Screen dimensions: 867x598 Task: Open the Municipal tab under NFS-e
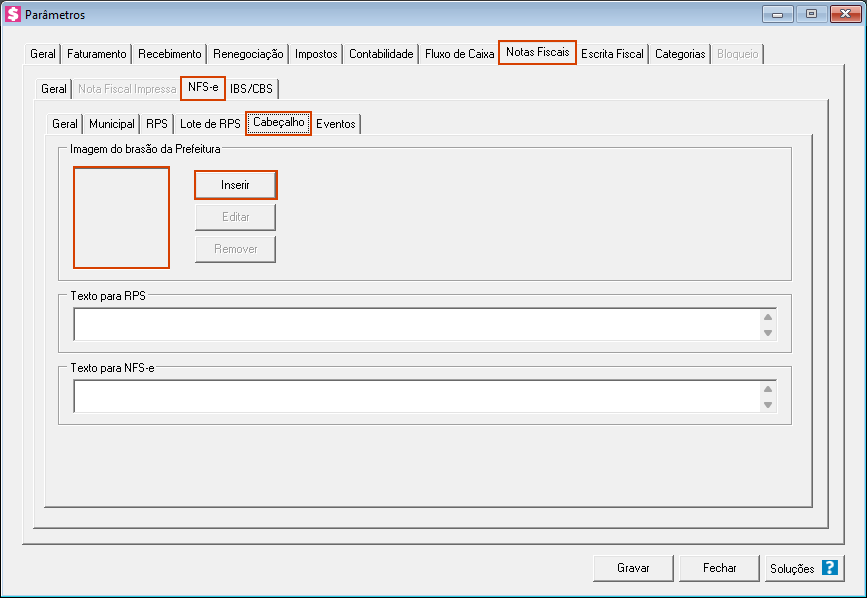coord(112,125)
